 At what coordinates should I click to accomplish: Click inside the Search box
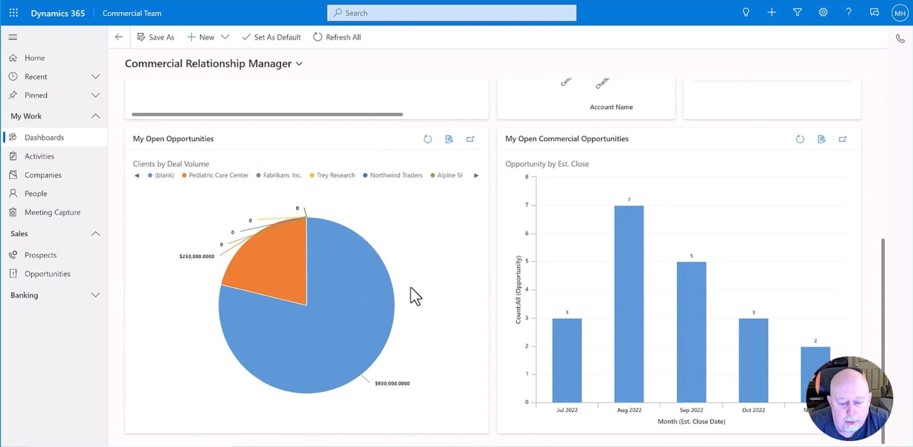tap(452, 13)
